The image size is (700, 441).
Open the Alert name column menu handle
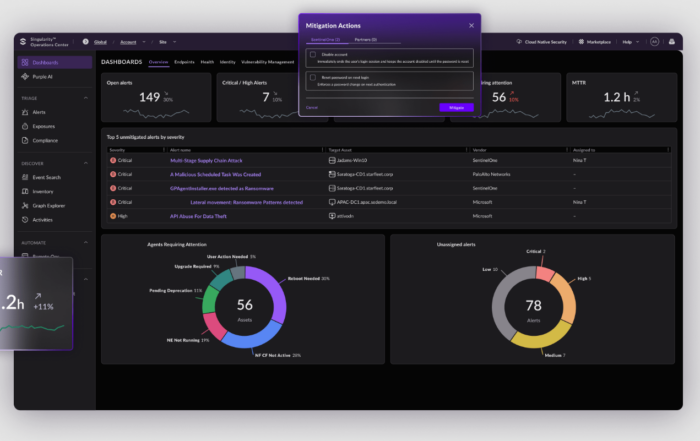coord(322,150)
